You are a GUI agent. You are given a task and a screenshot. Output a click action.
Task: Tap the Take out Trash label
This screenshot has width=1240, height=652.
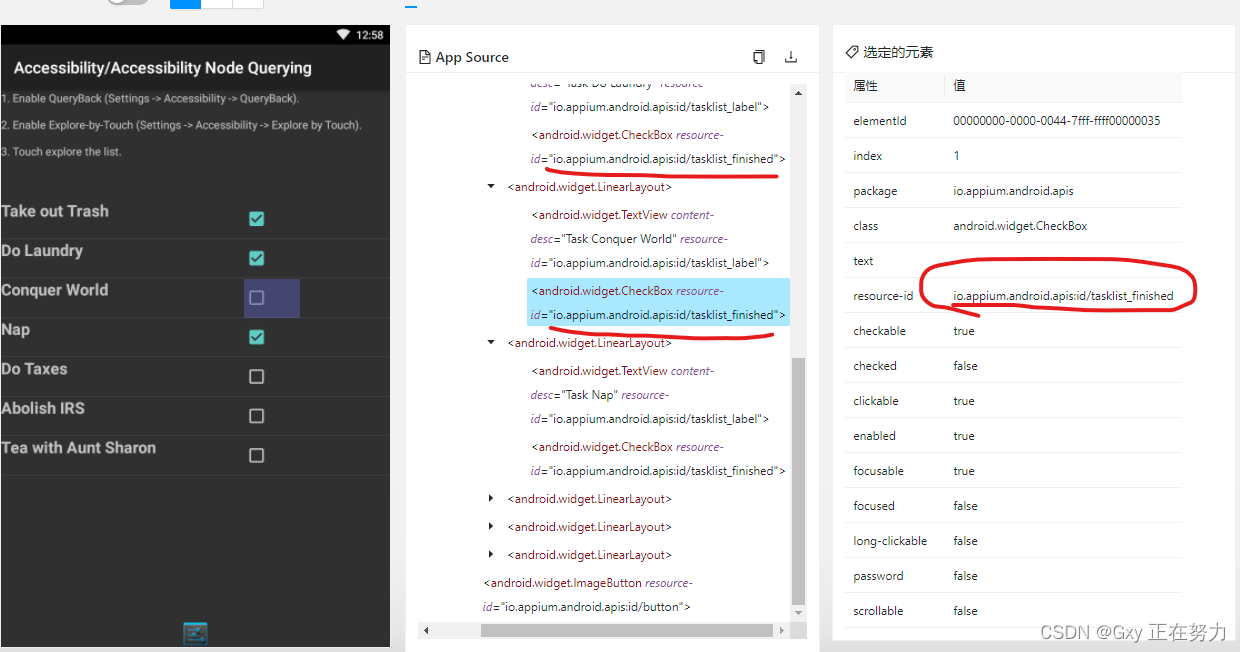(x=55, y=211)
